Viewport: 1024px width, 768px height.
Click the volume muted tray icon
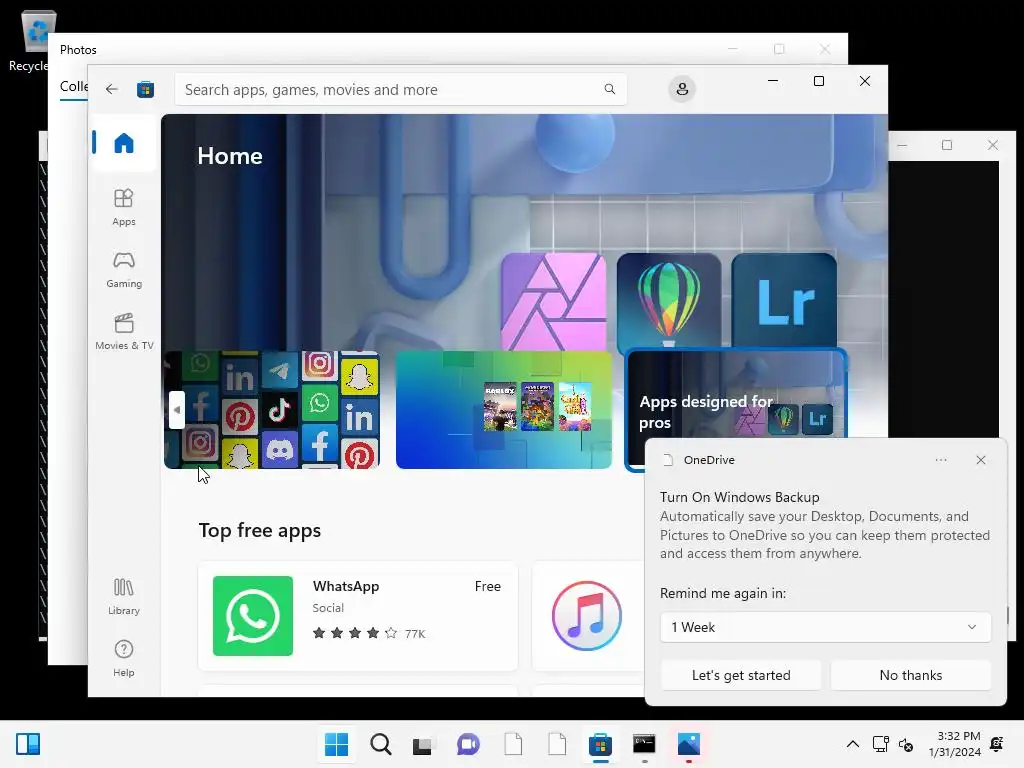pos(906,744)
